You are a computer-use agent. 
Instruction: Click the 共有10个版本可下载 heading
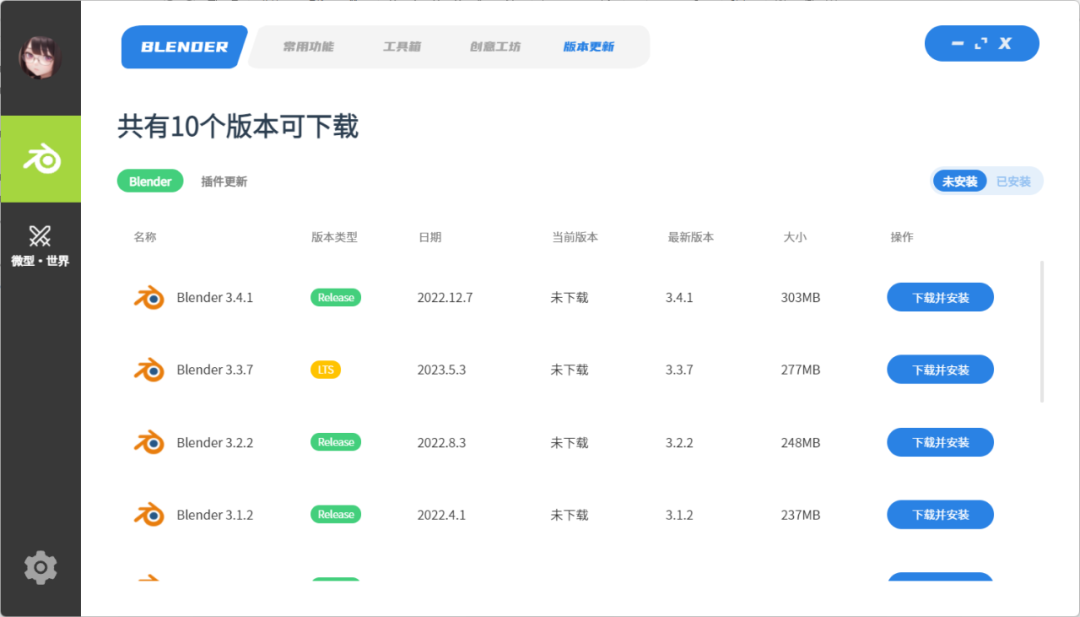click(x=238, y=127)
